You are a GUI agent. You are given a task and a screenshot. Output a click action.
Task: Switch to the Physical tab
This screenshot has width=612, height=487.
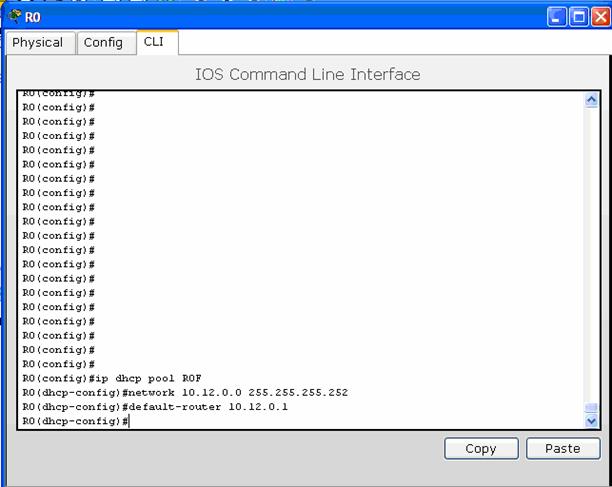[x=38, y=43]
